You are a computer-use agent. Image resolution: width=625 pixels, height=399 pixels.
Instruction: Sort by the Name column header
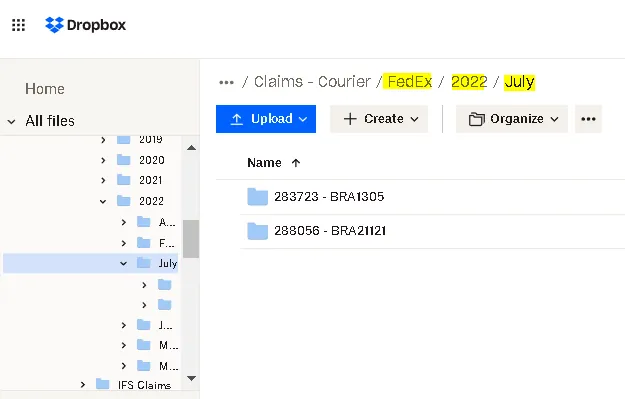pos(264,163)
